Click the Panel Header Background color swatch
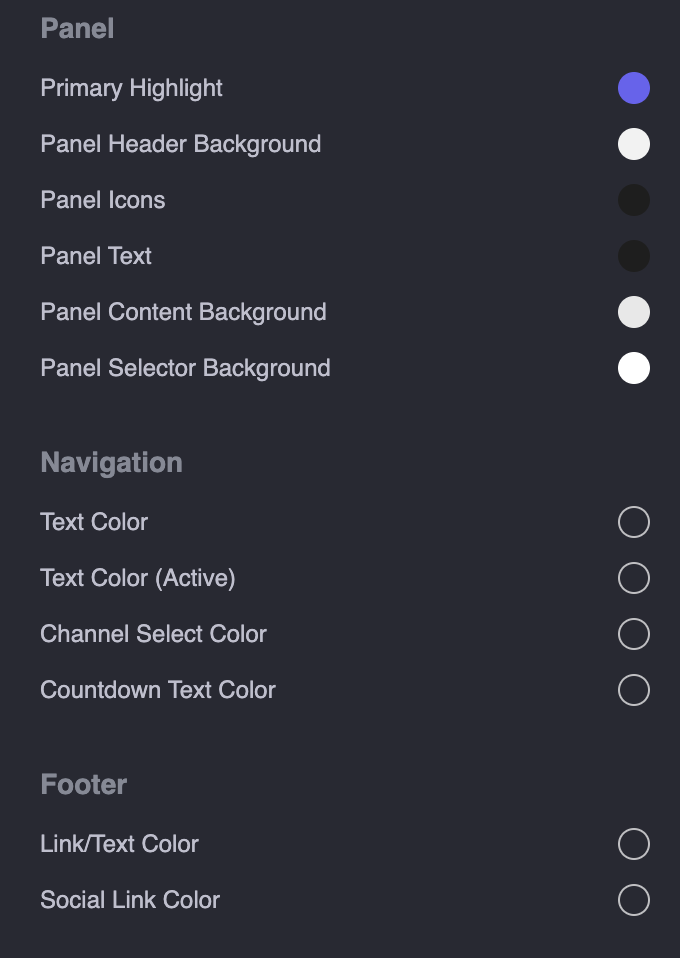 pos(634,144)
